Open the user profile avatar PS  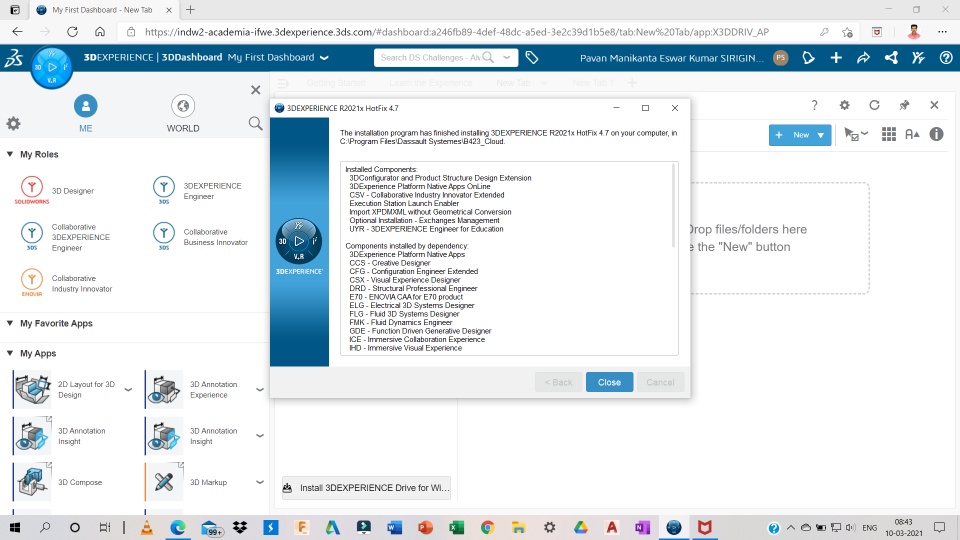point(780,58)
